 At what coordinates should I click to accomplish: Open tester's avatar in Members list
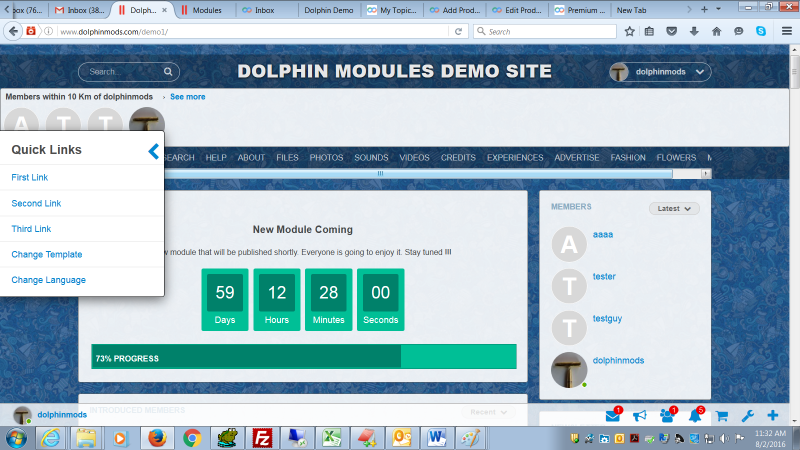pyautogui.click(x=569, y=286)
